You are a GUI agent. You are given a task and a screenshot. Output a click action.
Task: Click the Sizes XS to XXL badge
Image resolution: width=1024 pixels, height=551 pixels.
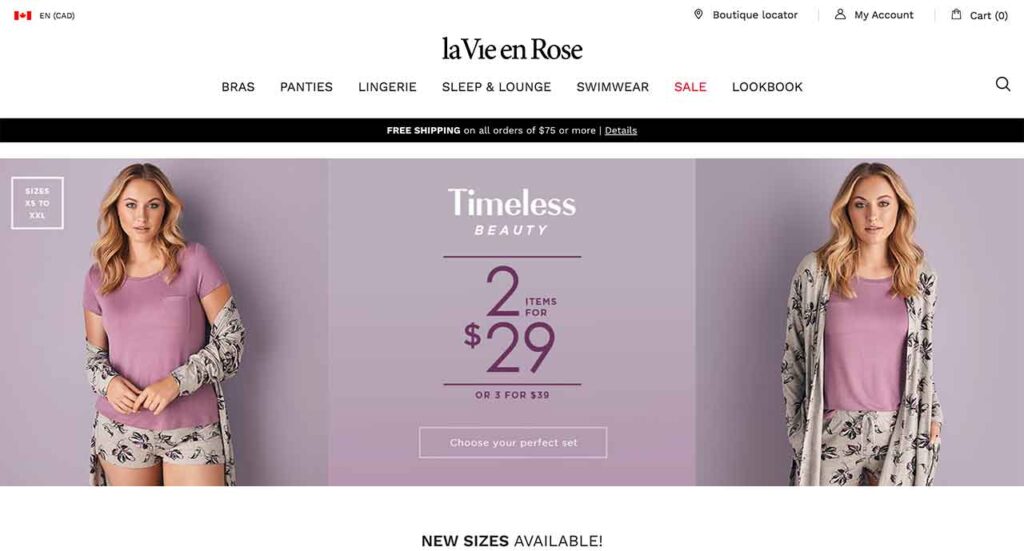(37, 203)
